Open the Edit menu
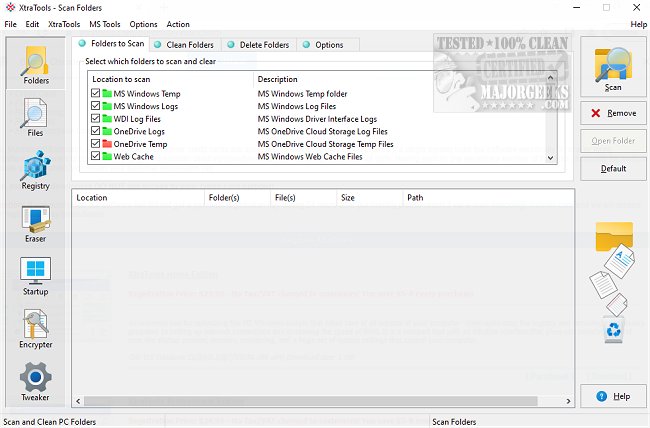 (32, 24)
